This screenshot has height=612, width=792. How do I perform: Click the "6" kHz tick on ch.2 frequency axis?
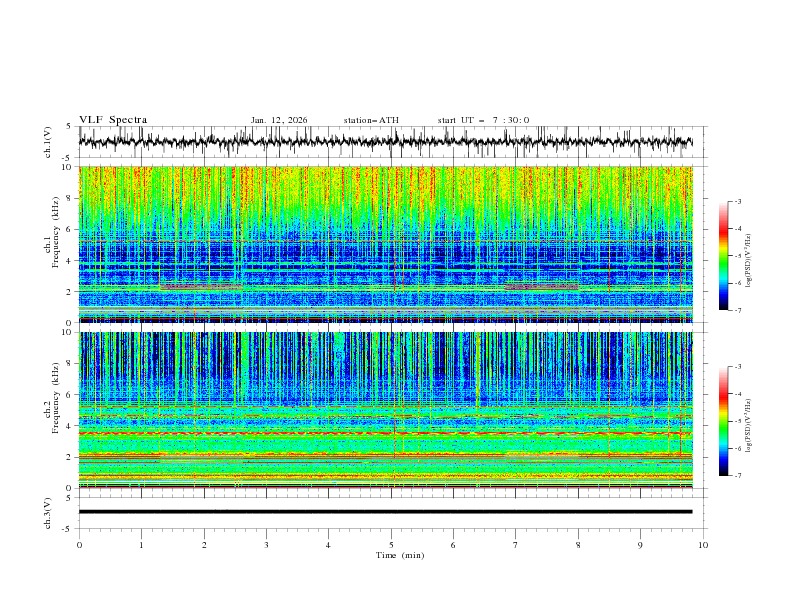(x=71, y=394)
